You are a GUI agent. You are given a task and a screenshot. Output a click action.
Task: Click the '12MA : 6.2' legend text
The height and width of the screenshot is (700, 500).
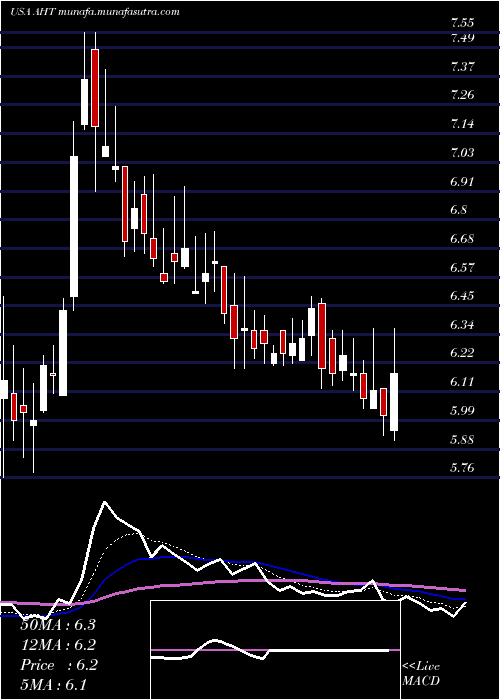(x=58, y=645)
